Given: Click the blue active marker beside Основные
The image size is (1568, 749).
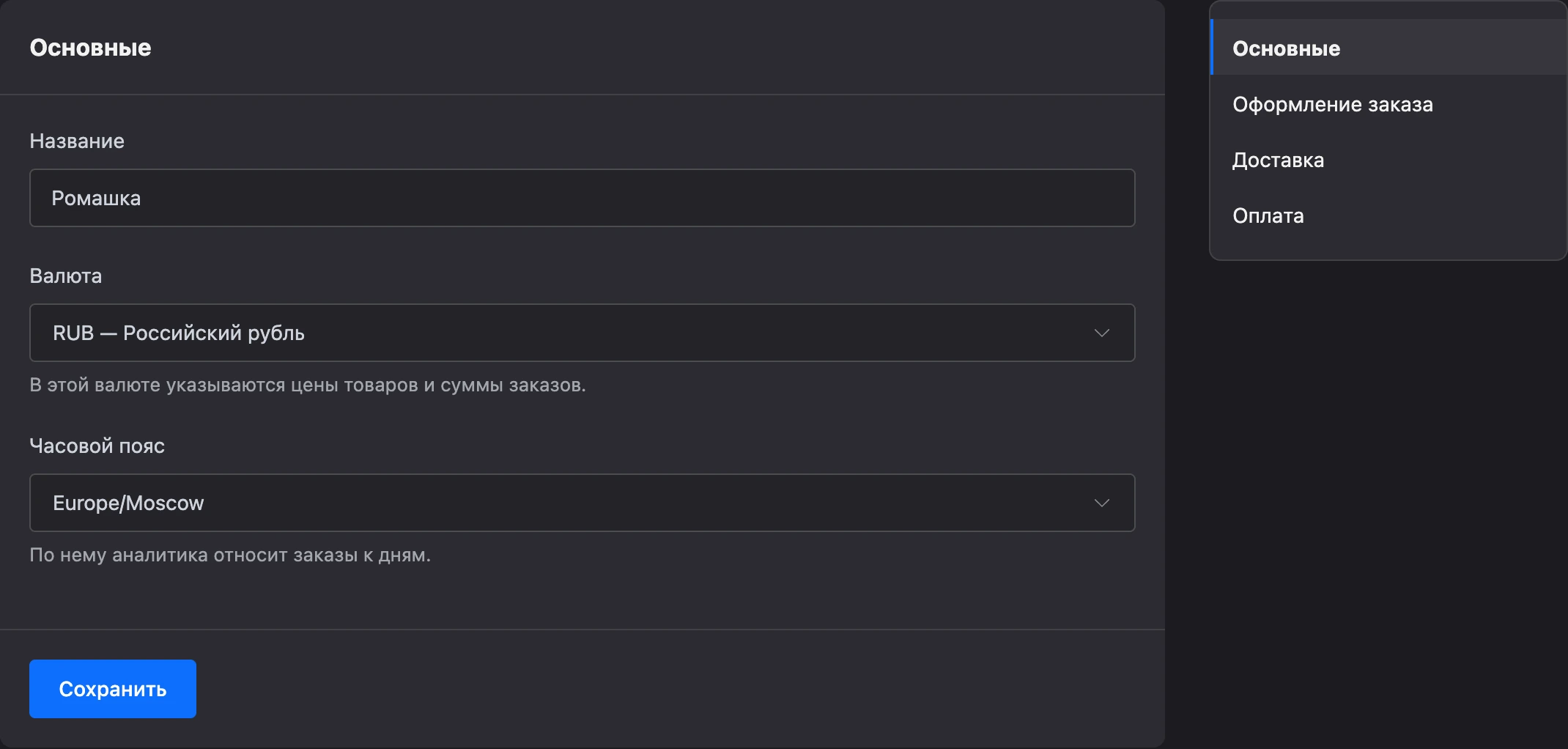Looking at the screenshot, I should (1212, 48).
